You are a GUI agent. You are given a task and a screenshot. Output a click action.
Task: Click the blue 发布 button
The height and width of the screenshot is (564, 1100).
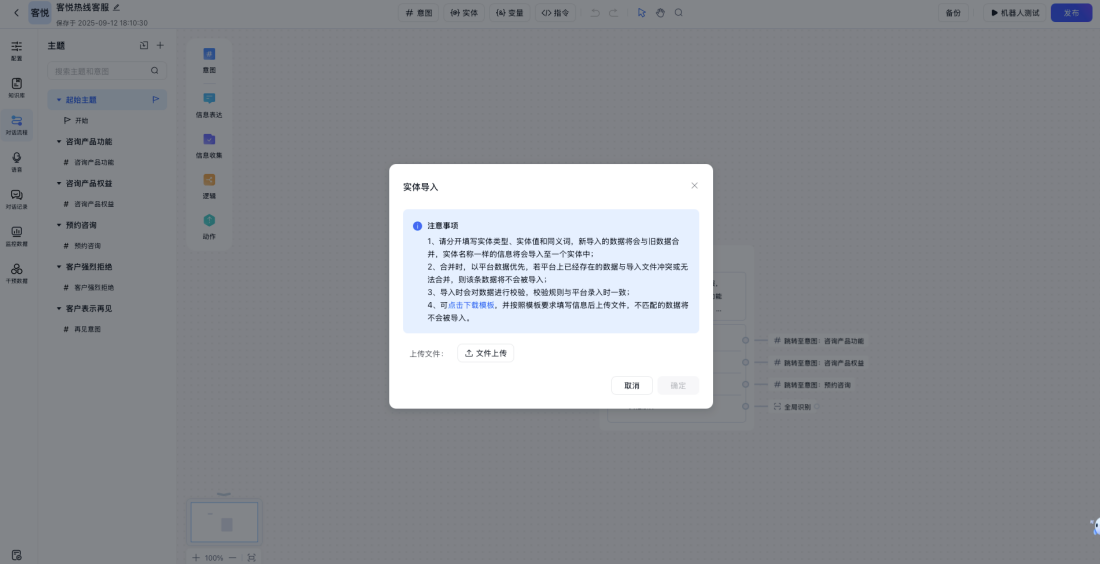point(1071,13)
